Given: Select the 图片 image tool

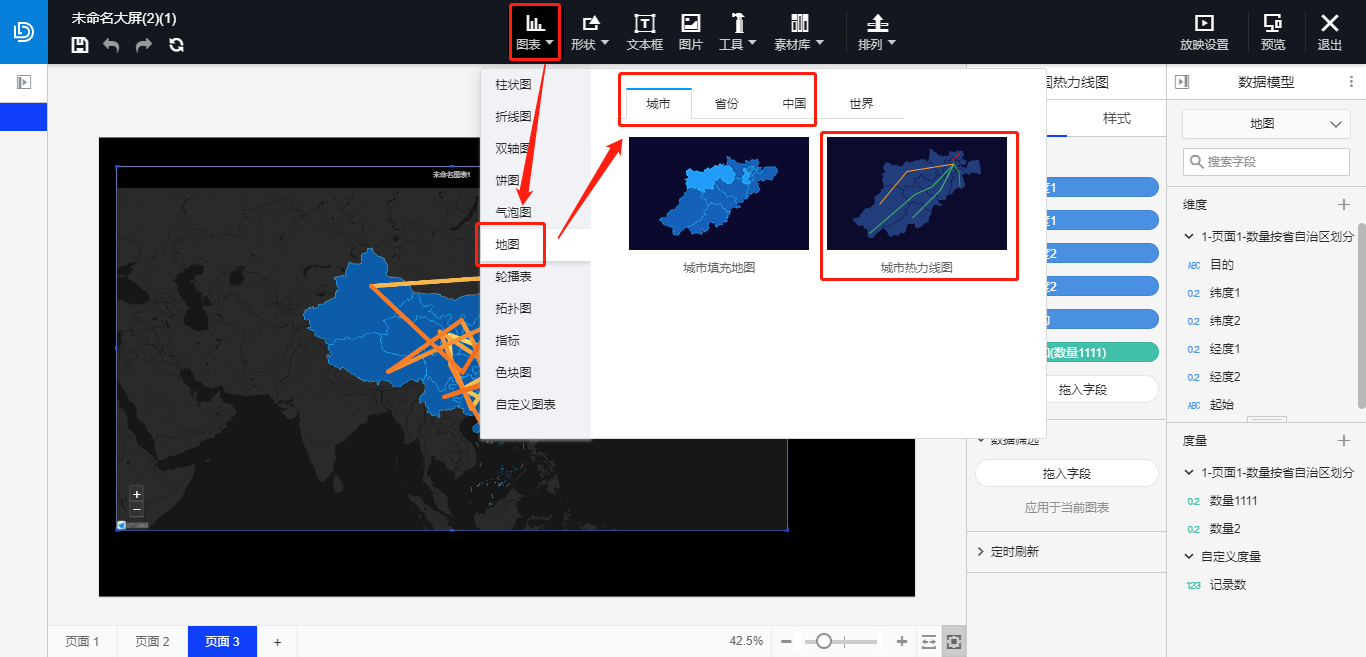Looking at the screenshot, I should pos(690,32).
